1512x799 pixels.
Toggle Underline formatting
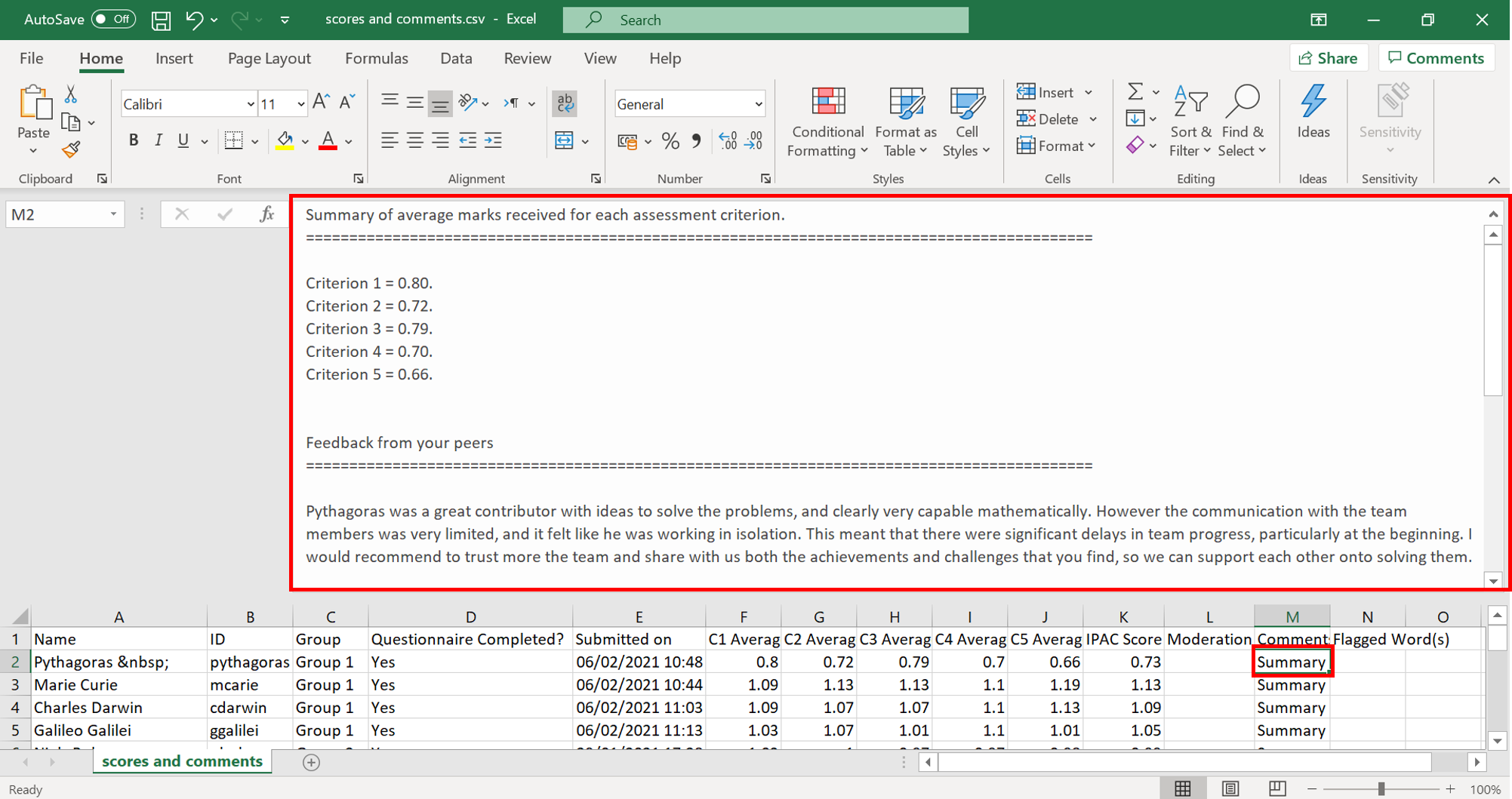183,140
